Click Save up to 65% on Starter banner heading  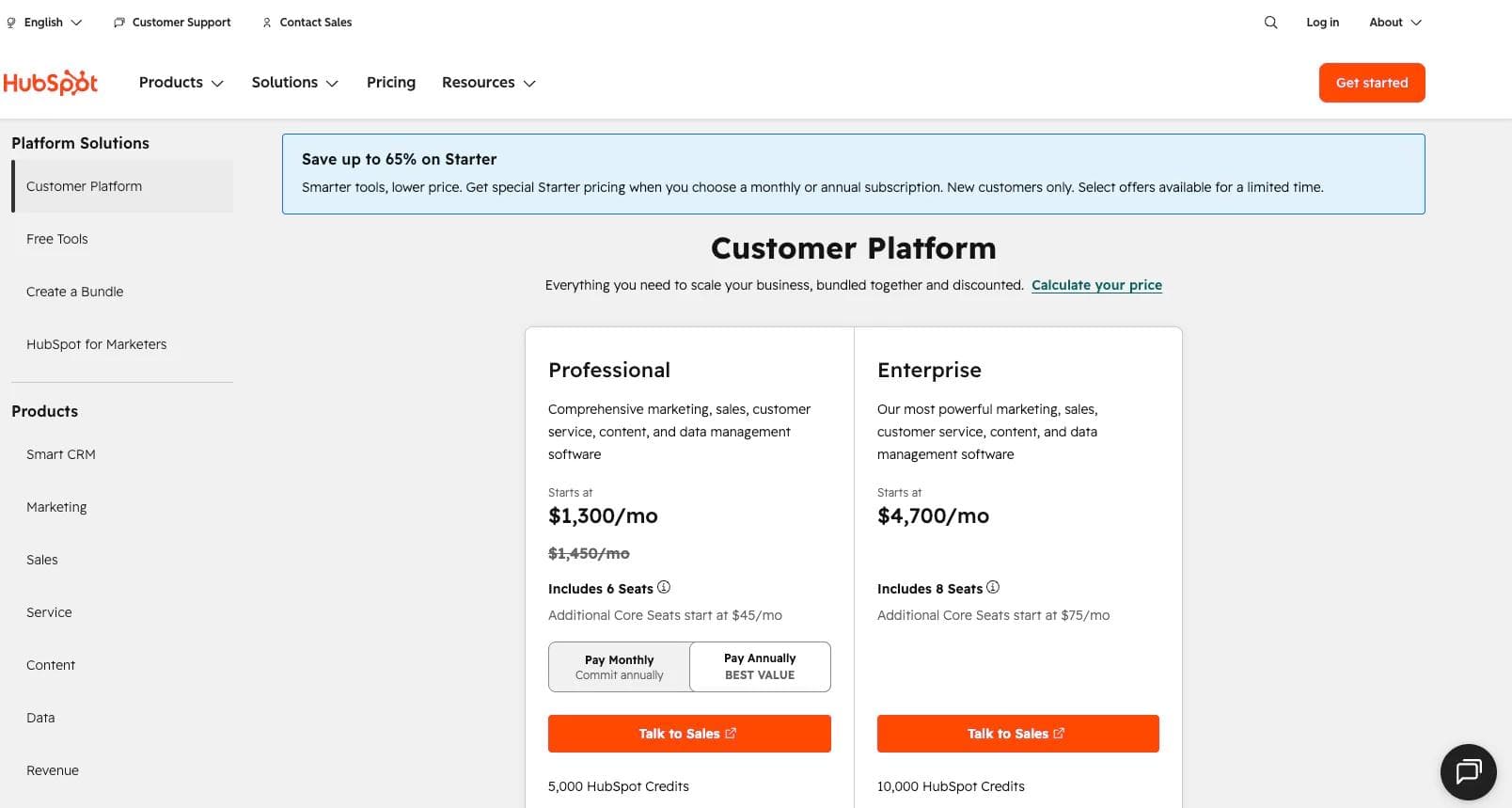coord(399,159)
